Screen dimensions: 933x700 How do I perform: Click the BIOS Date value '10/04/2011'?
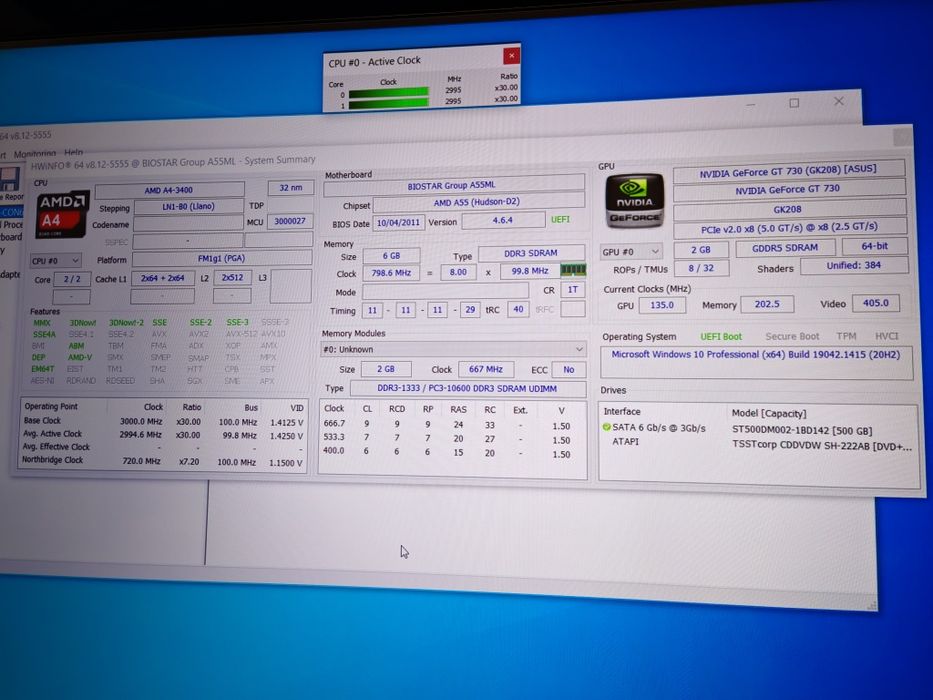[x=398, y=222]
